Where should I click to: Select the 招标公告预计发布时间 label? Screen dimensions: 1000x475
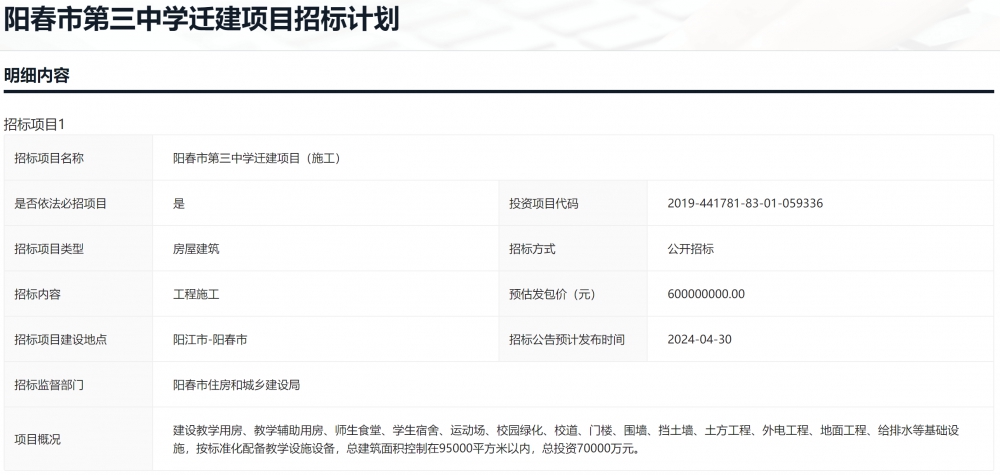pos(566,340)
